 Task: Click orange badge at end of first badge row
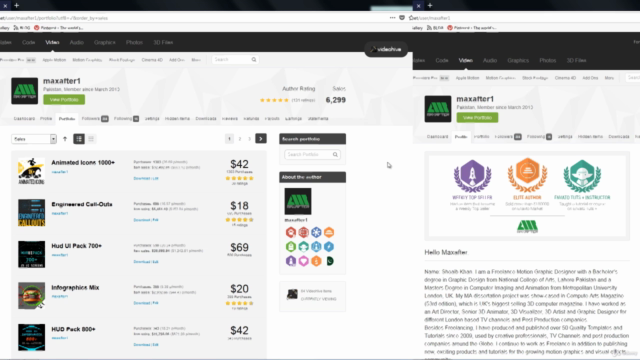pos(329,232)
